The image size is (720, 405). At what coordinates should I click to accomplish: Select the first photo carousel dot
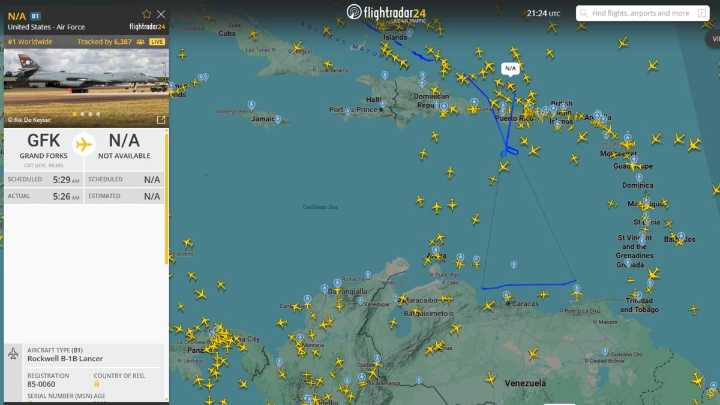[73, 114]
